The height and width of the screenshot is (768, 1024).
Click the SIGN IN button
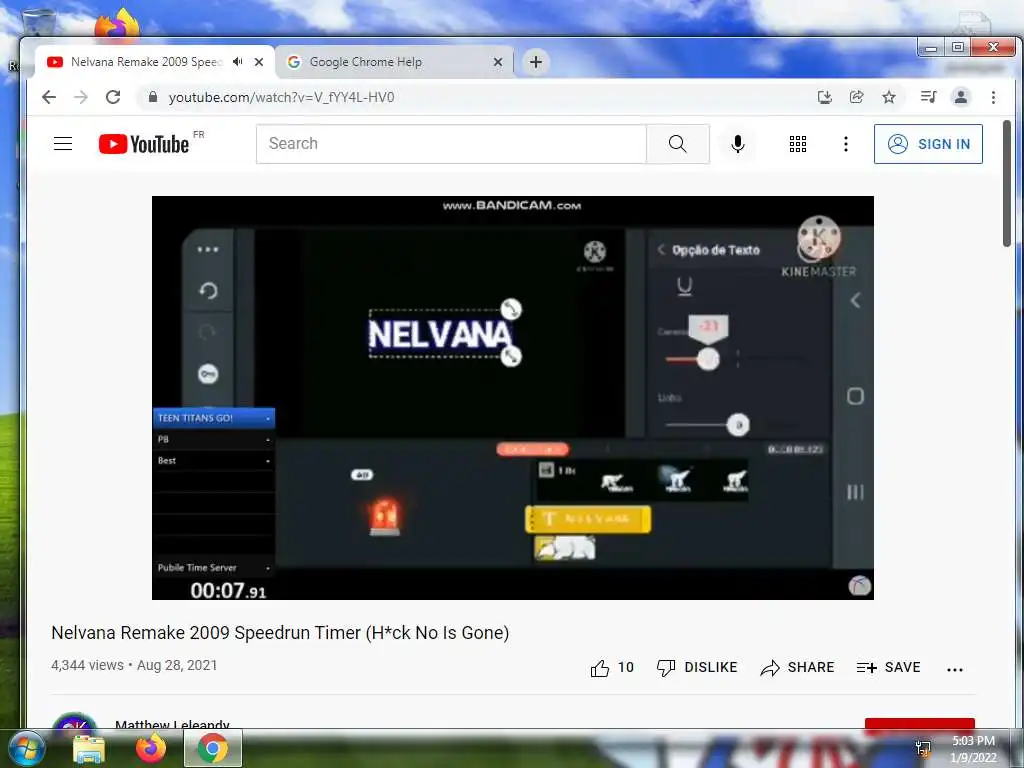coord(928,144)
